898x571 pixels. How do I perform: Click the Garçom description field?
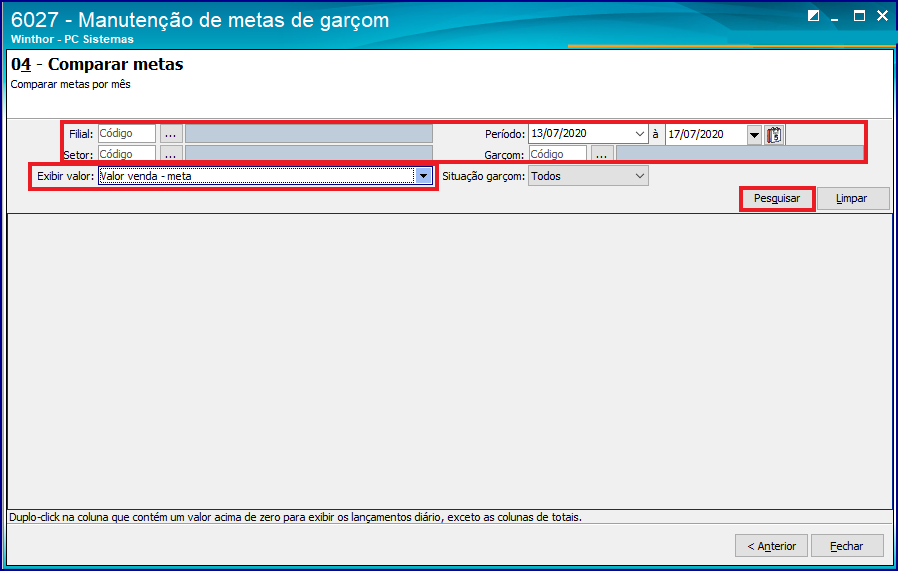[x=739, y=153]
